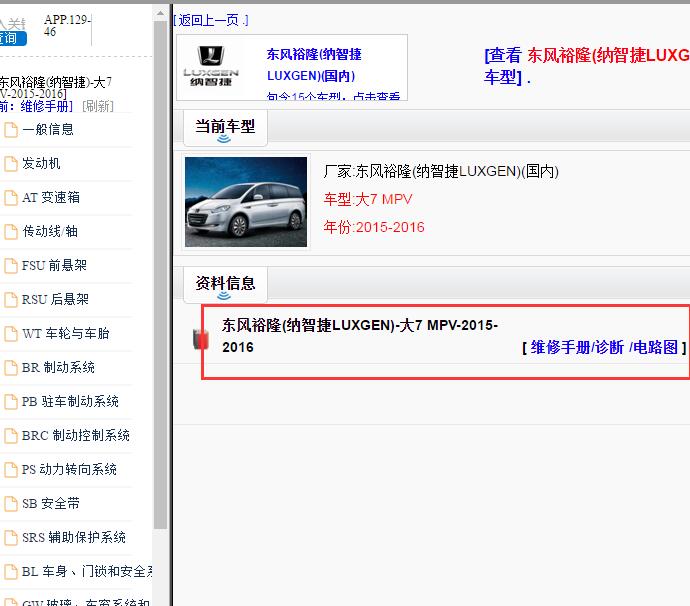Click the 查看 东风裕隆 车型 link
The width and height of the screenshot is (690, 606).
(x=587, y=66)
